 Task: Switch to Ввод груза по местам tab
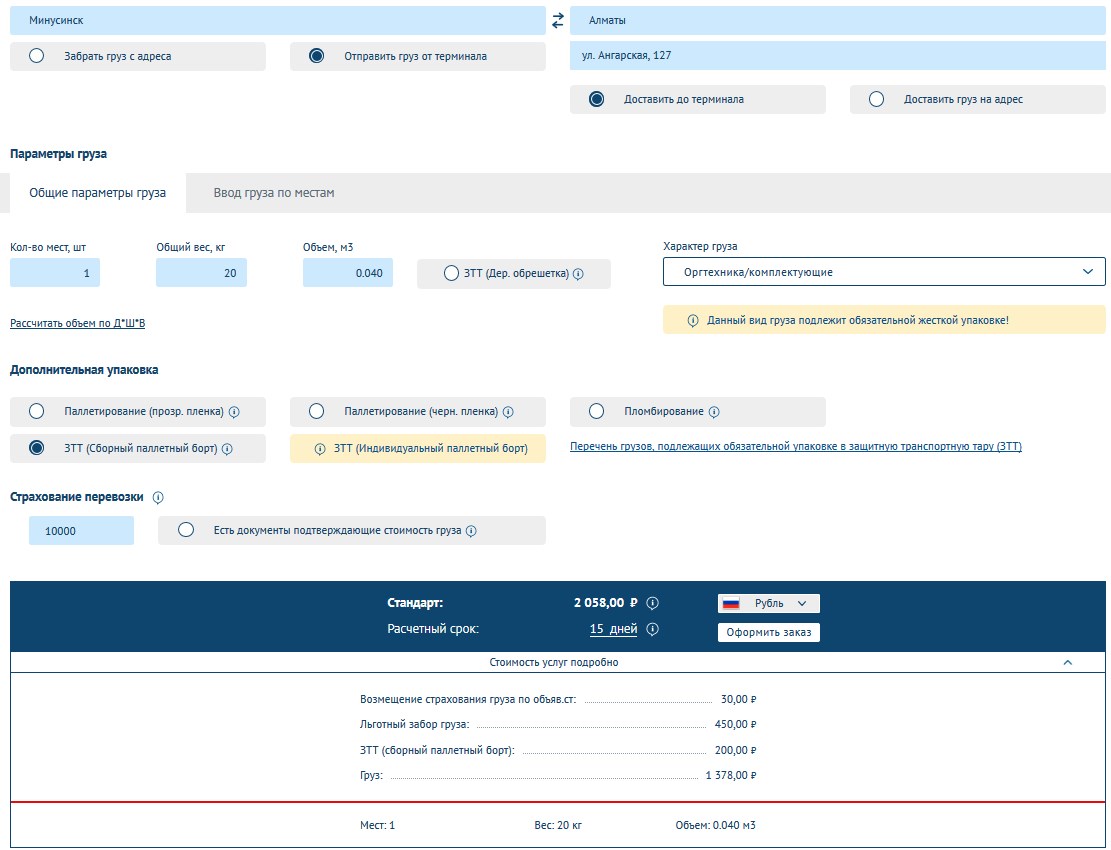coord(274,193)
